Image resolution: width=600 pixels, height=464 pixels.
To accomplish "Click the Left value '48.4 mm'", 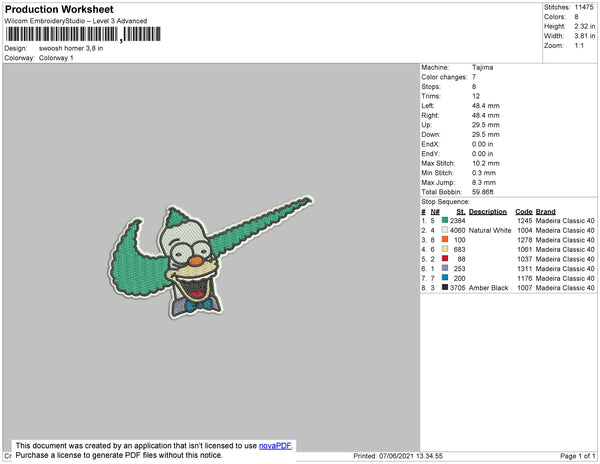I will coord(486,106).
